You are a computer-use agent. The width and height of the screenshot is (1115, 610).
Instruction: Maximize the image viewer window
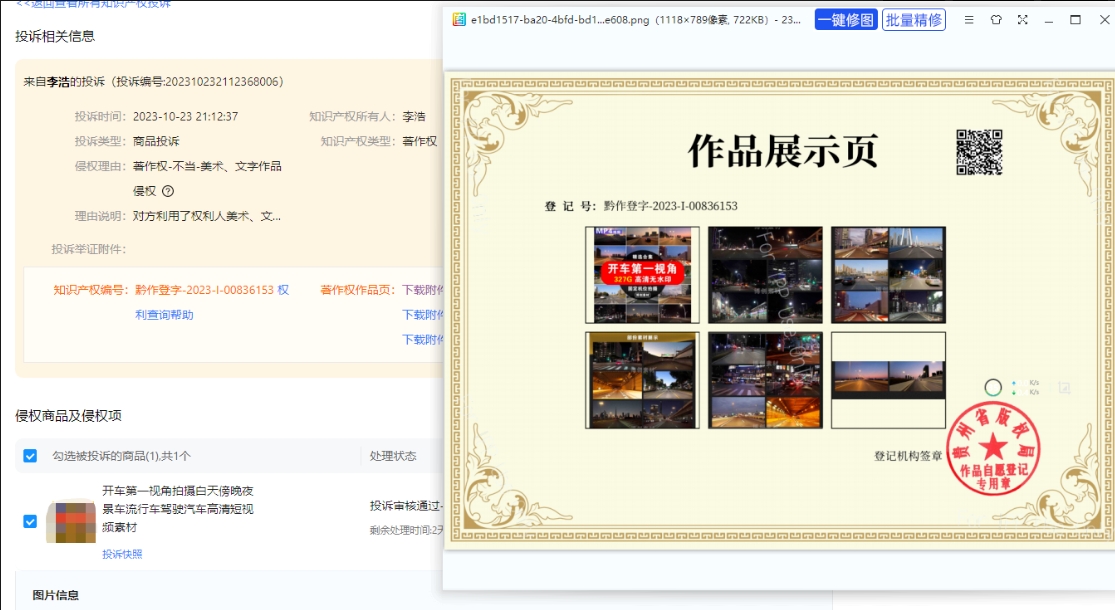tap(1075, 20)
